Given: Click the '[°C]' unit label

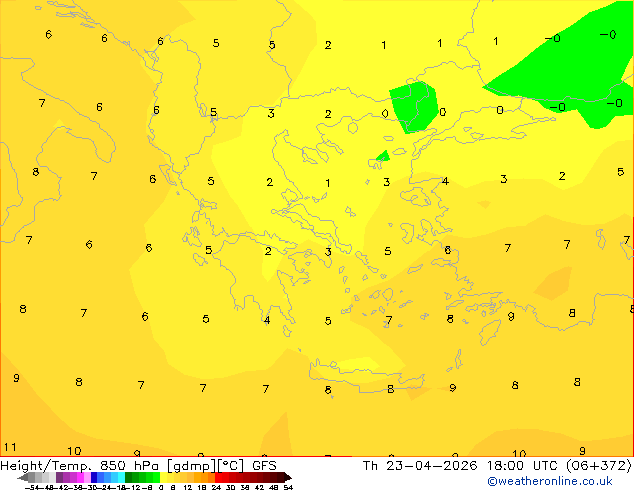Looking at the screenshot, I should pyautogui.click(x=231, y=466).
